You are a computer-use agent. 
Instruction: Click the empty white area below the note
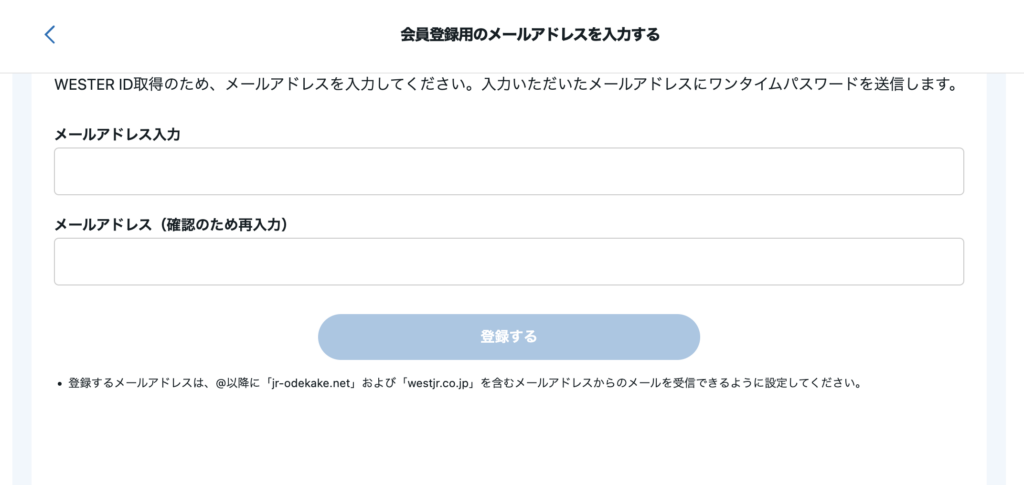click(509, 440)
